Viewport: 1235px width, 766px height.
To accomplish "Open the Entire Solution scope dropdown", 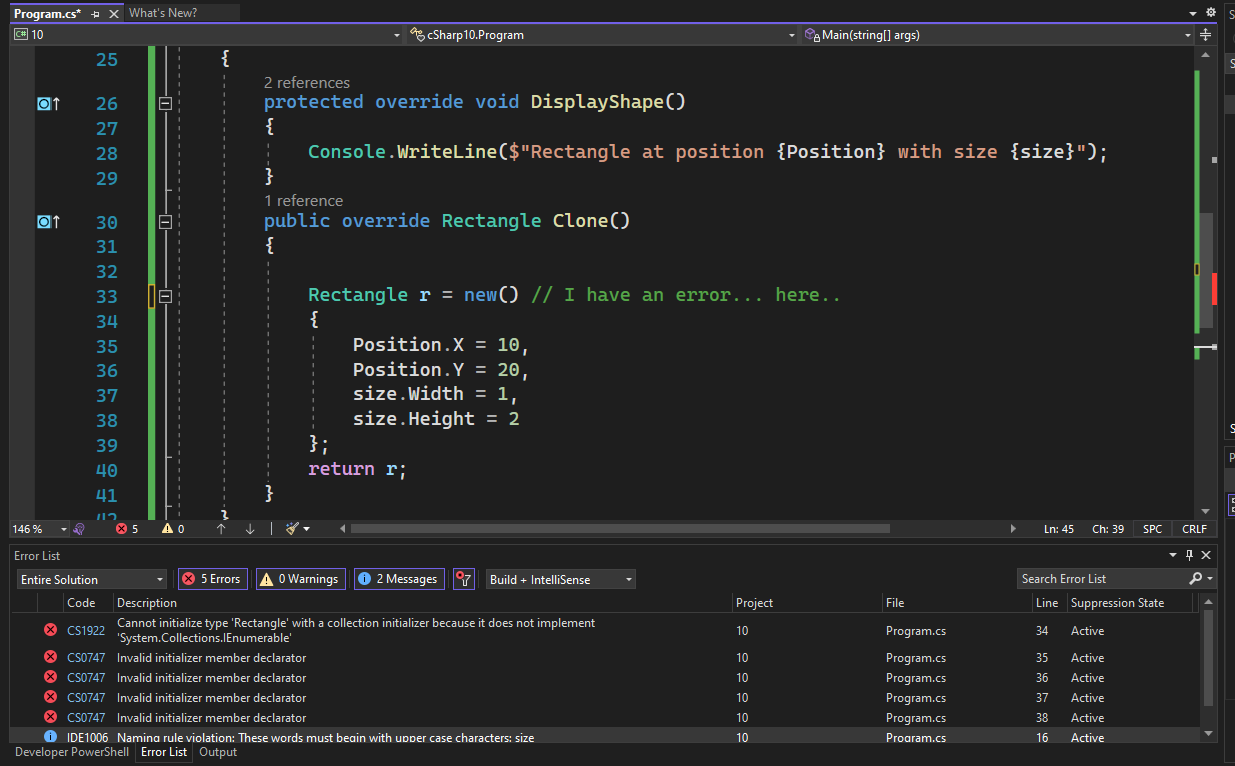I will pos(91,580).
